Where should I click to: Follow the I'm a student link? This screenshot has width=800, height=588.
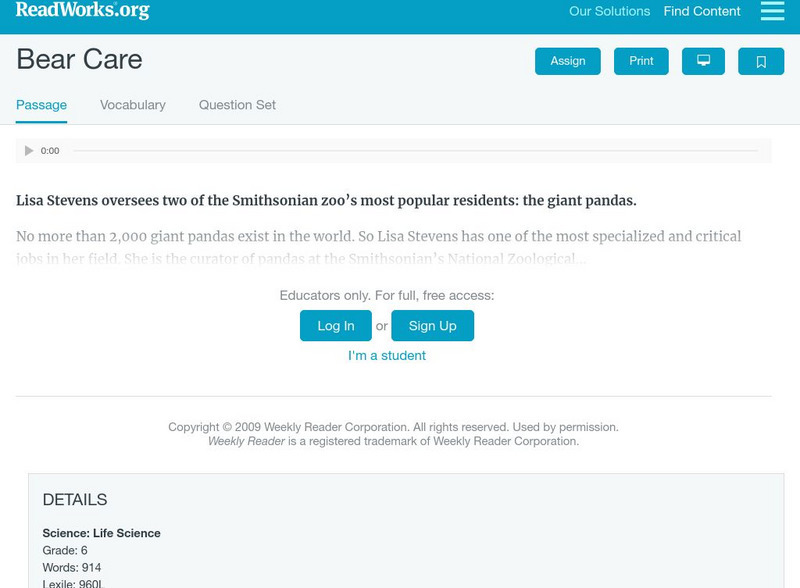pyautogui.click(x=387, y=356)
